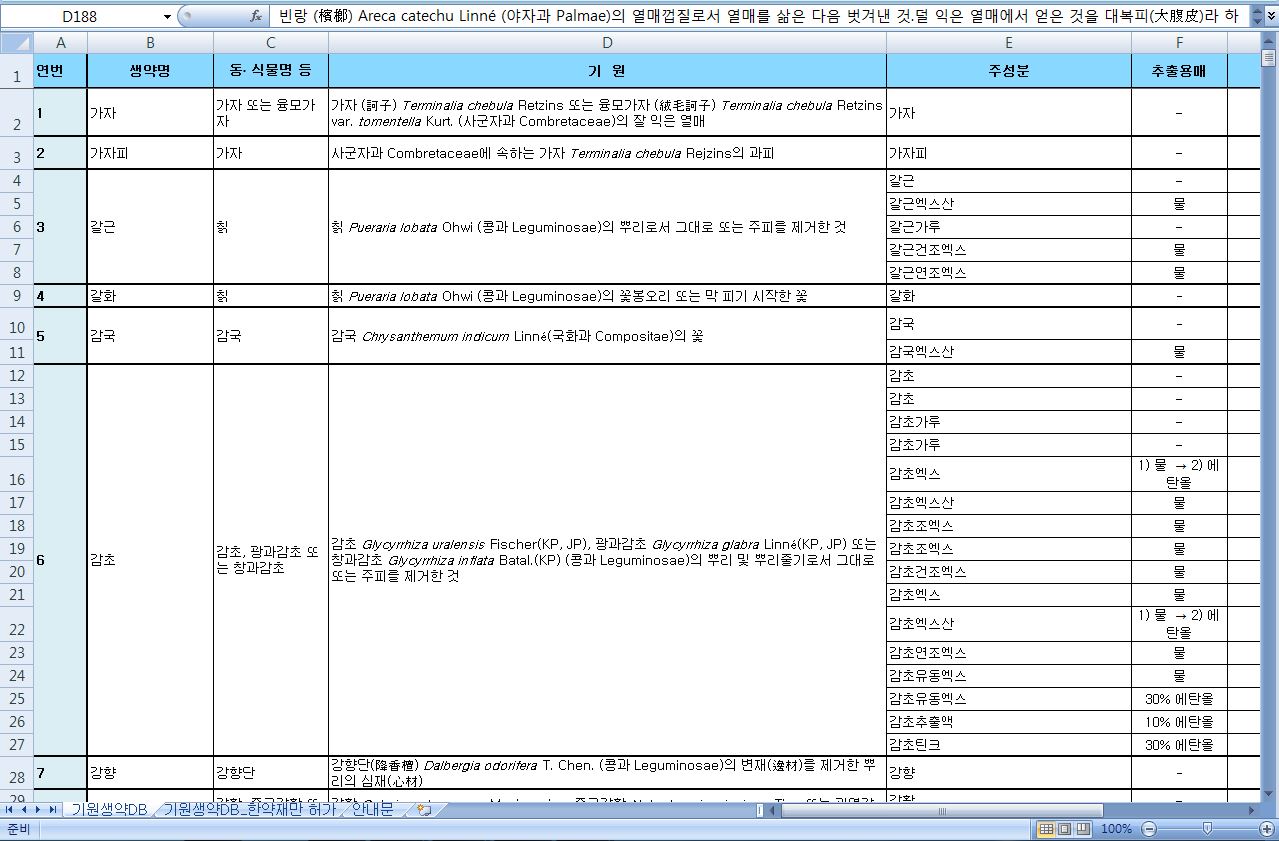Open the 안내문 sheet tab

coord(371,809)
